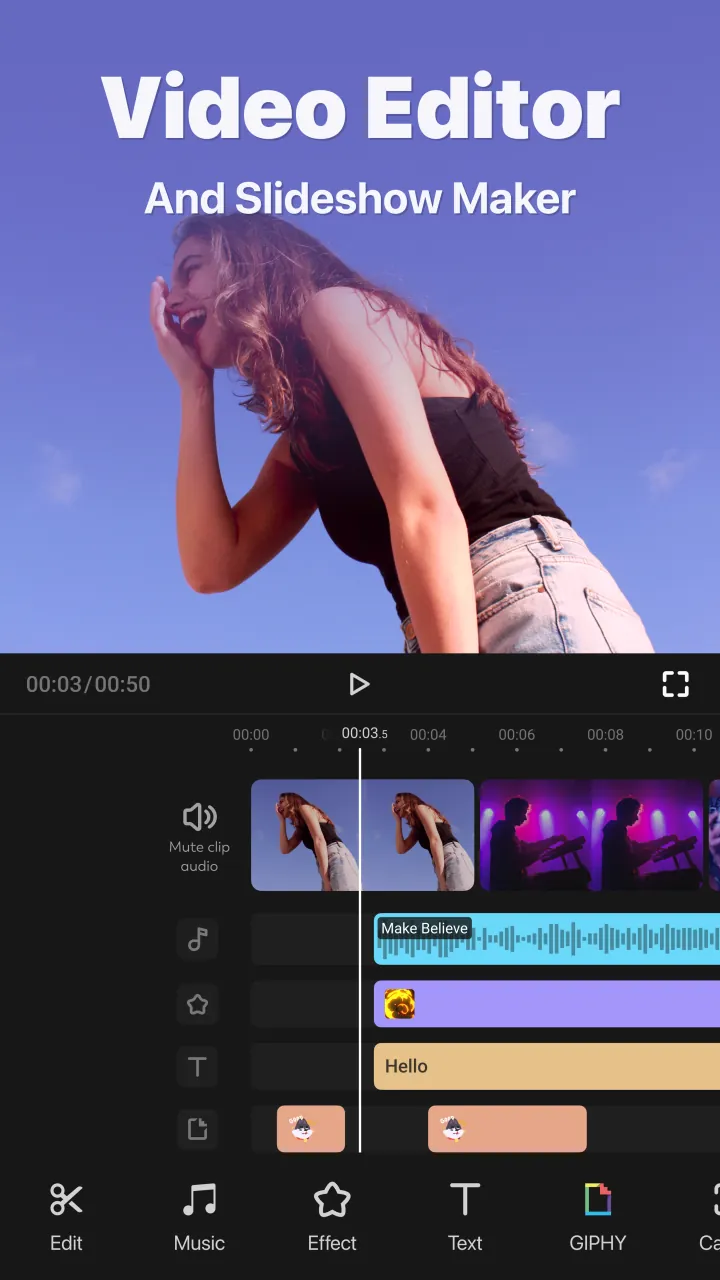Click the 00:06 mark on timeline ruler
The height and width of the screenshot is (1280, 720).
517,735
